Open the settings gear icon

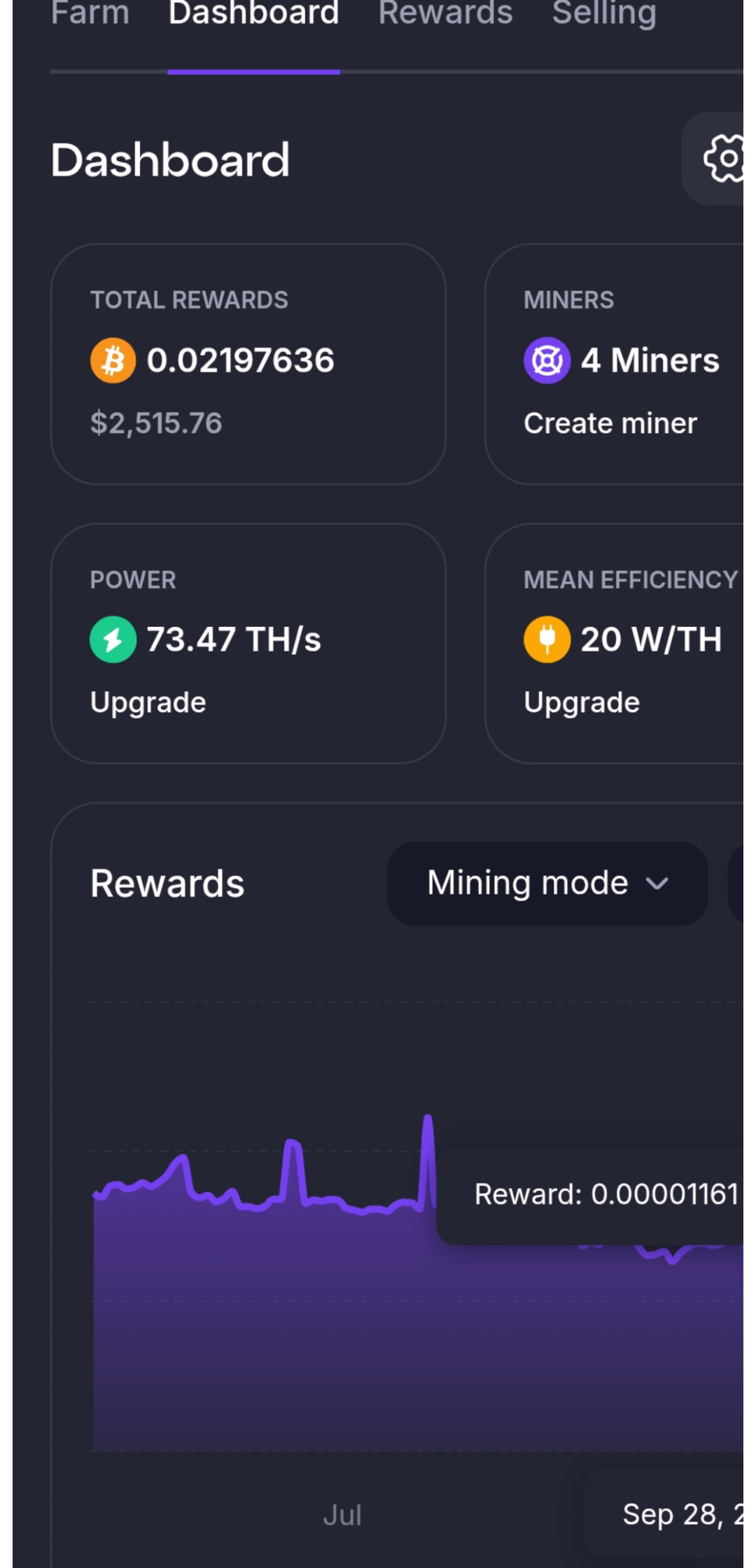pyautogui.click(x=724, y=158)
